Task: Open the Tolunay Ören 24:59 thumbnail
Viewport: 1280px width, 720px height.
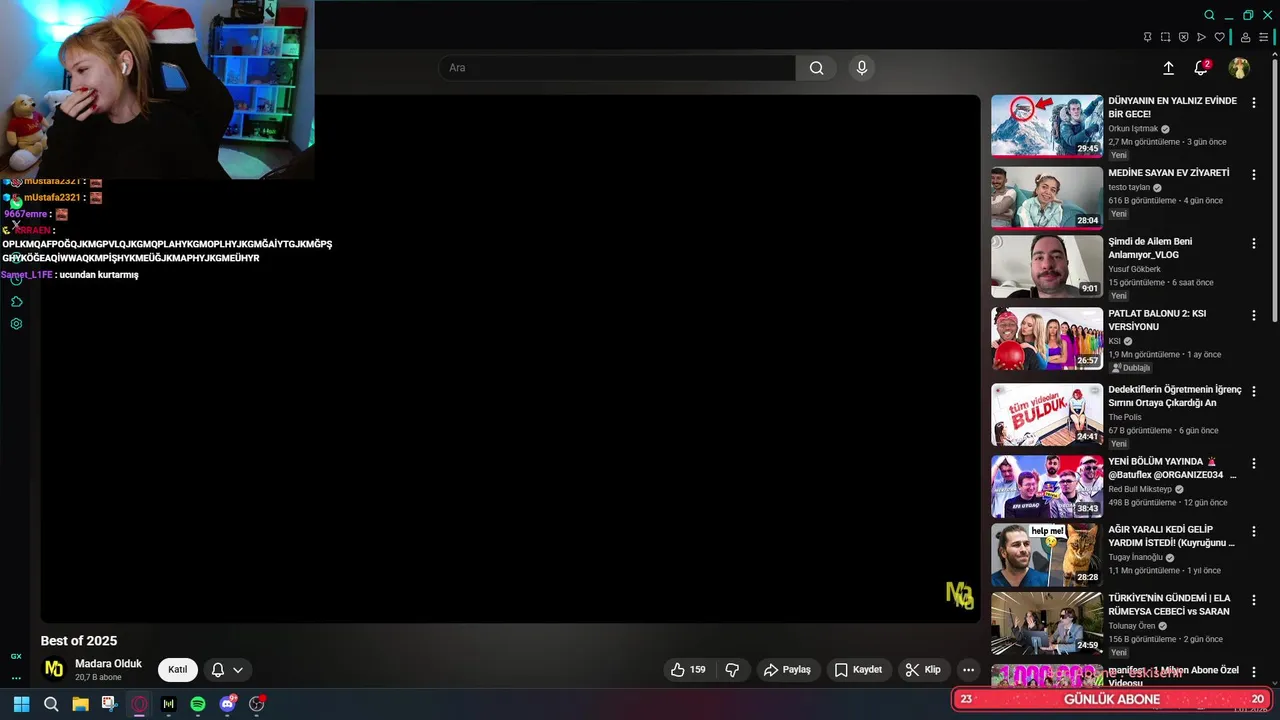Action: point(1047,623)
